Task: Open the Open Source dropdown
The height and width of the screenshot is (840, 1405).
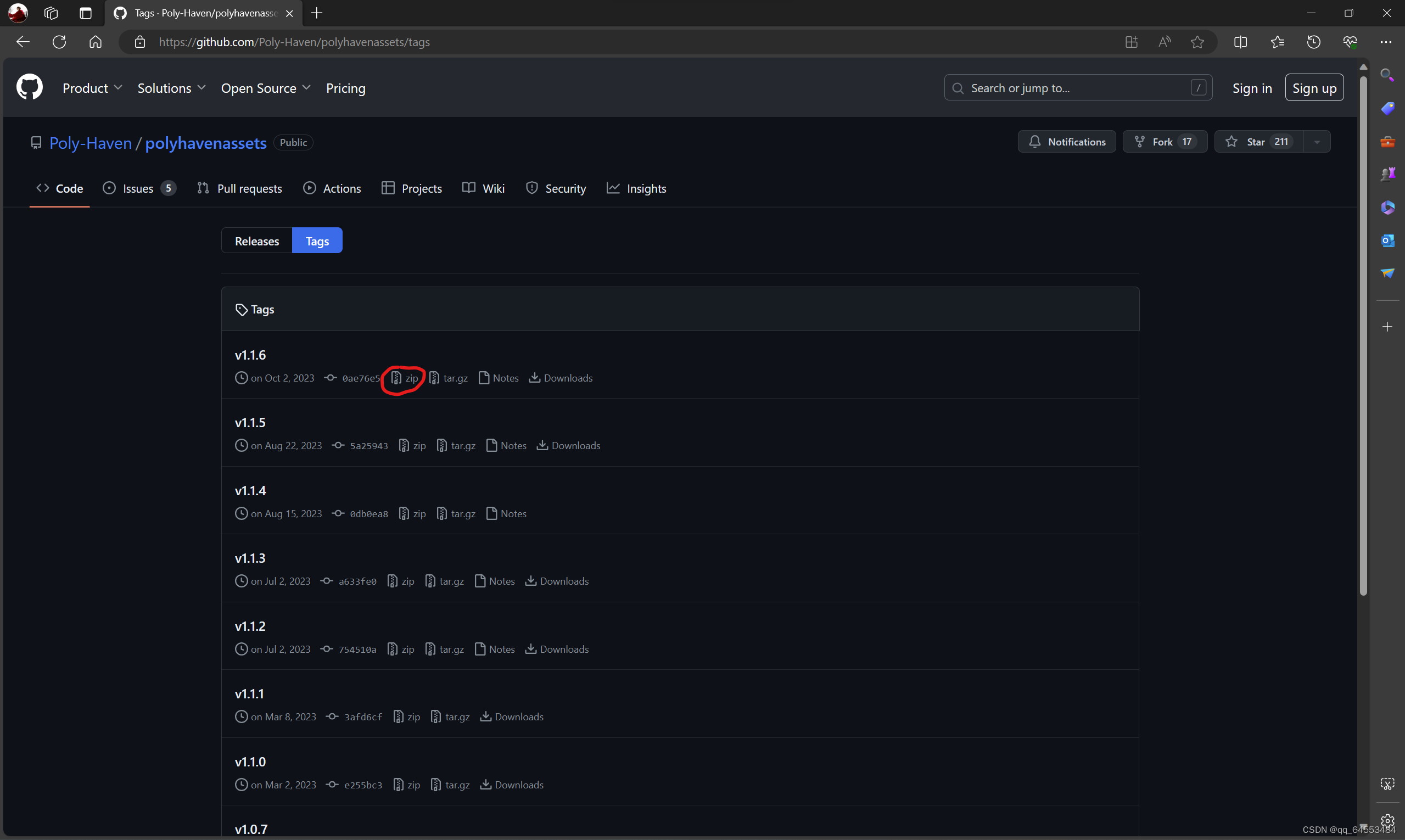Action: pos(266,88)
